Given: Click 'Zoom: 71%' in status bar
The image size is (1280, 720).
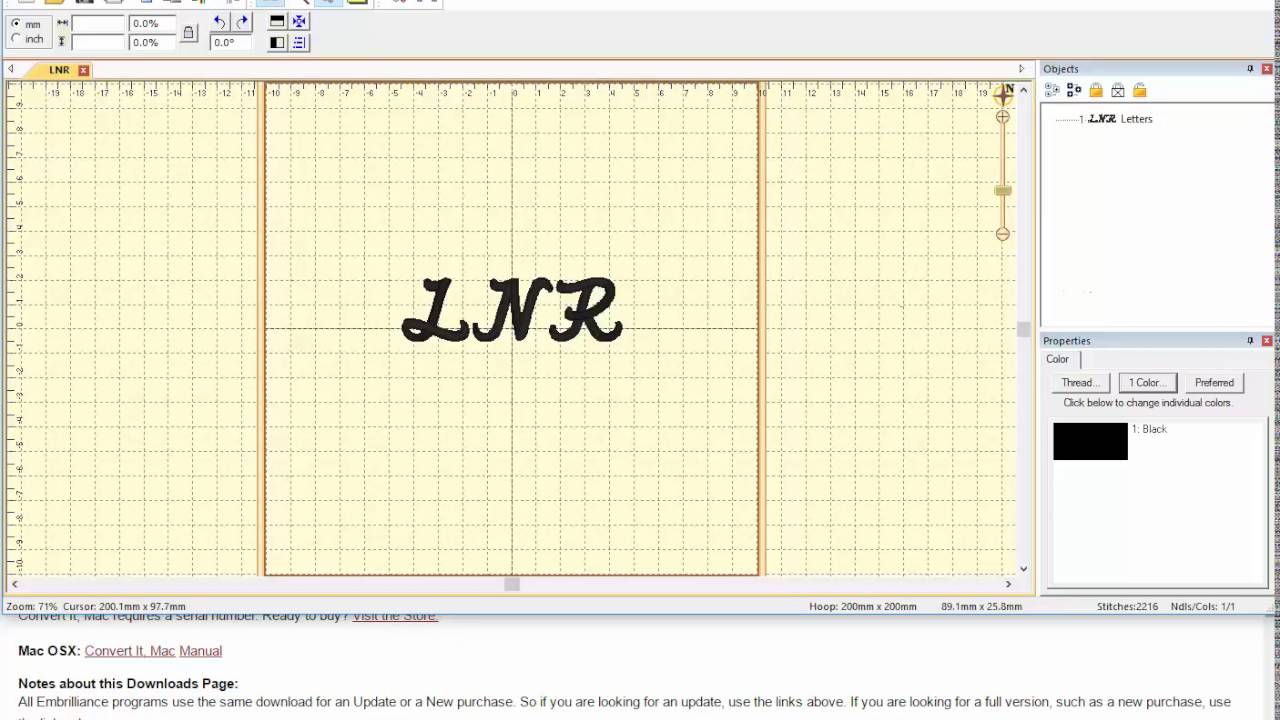Looking at the screenshot, I should click(32, 607).
